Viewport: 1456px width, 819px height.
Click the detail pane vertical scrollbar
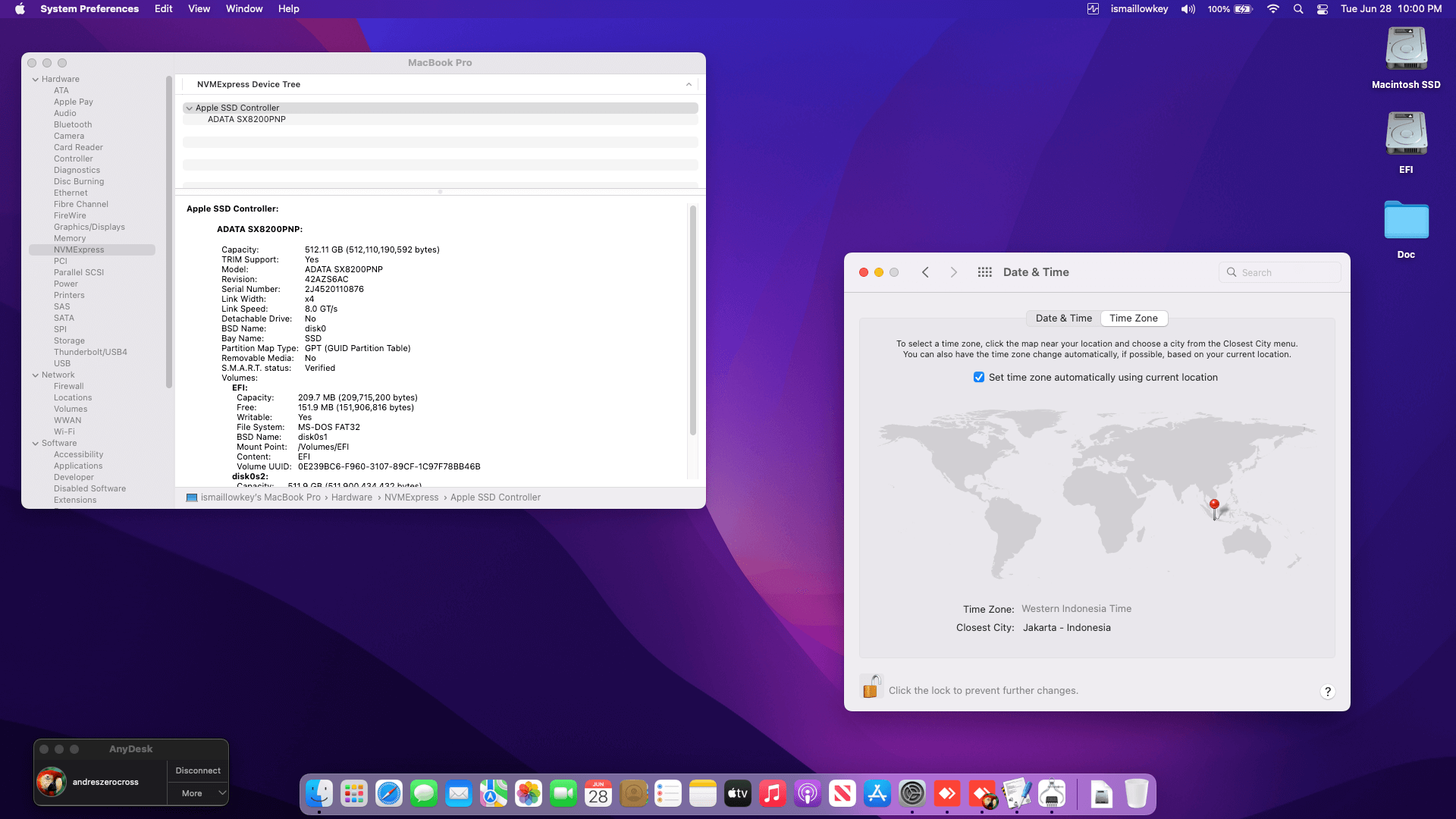coord(692,319)
